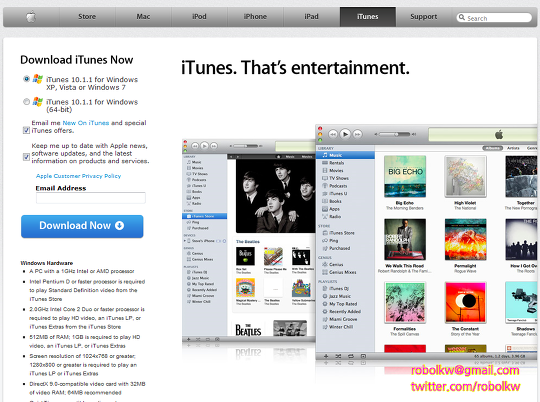Expand Steve's iPhone device in the back window sidebar
Viewport: 540px width, 402px height.
[x=185, y=241]
